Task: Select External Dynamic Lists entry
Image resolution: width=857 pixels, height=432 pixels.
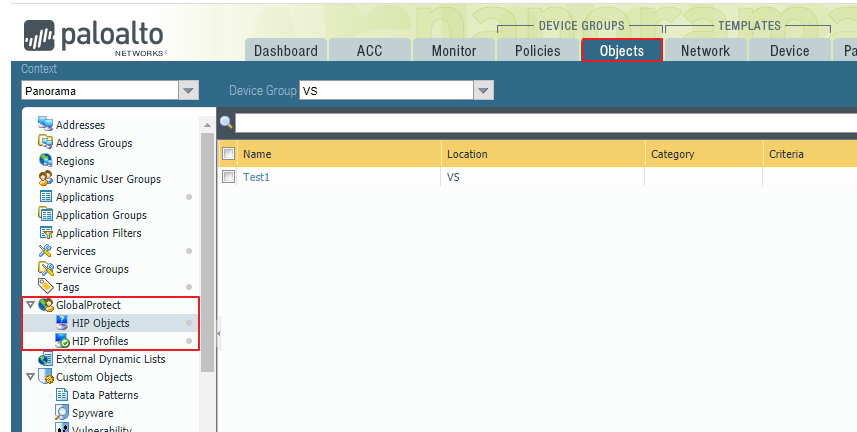Action: click(110, 359)
